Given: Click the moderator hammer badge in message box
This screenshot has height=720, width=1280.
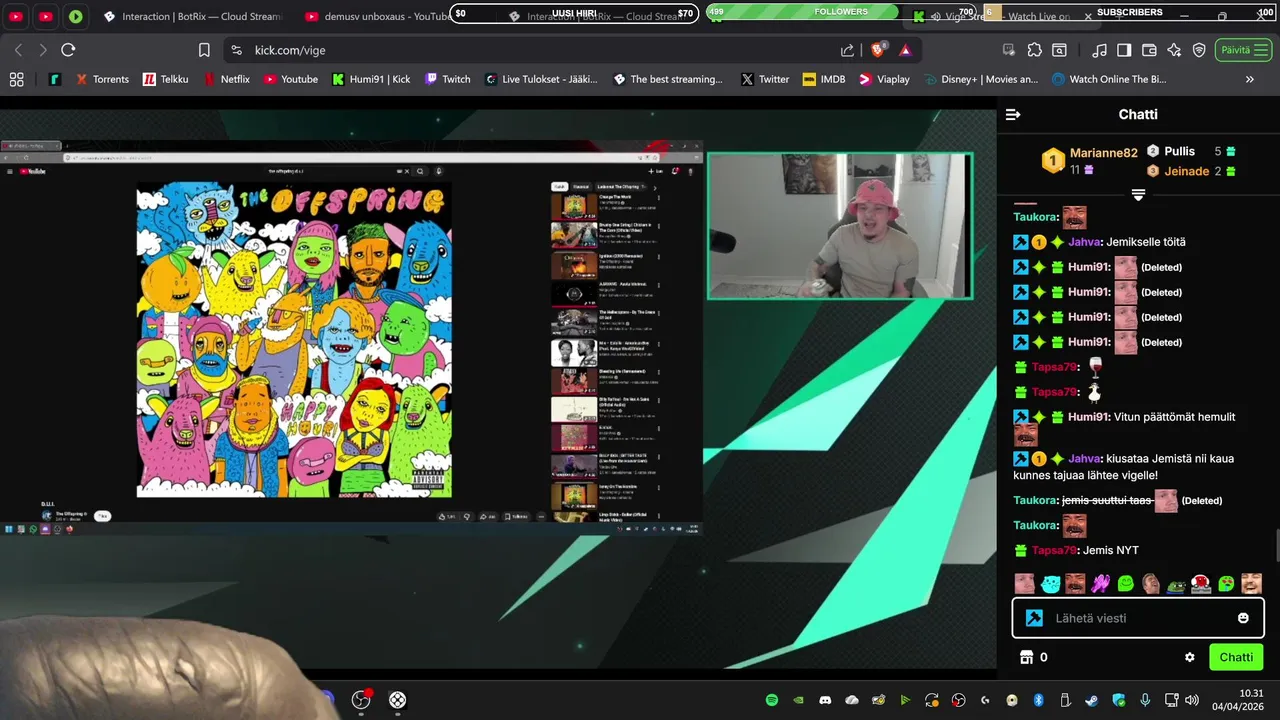Looking at the screenshot, I should (x=1034, y=618).
